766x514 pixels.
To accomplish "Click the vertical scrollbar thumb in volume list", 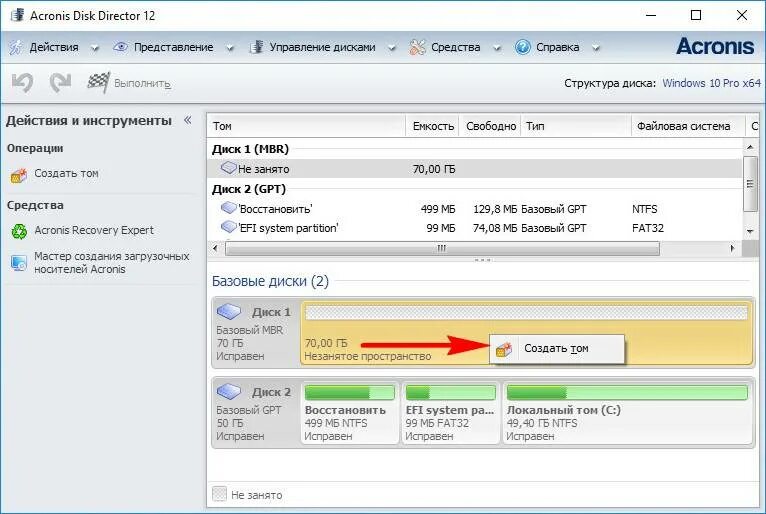I will [x=750, y=184].
